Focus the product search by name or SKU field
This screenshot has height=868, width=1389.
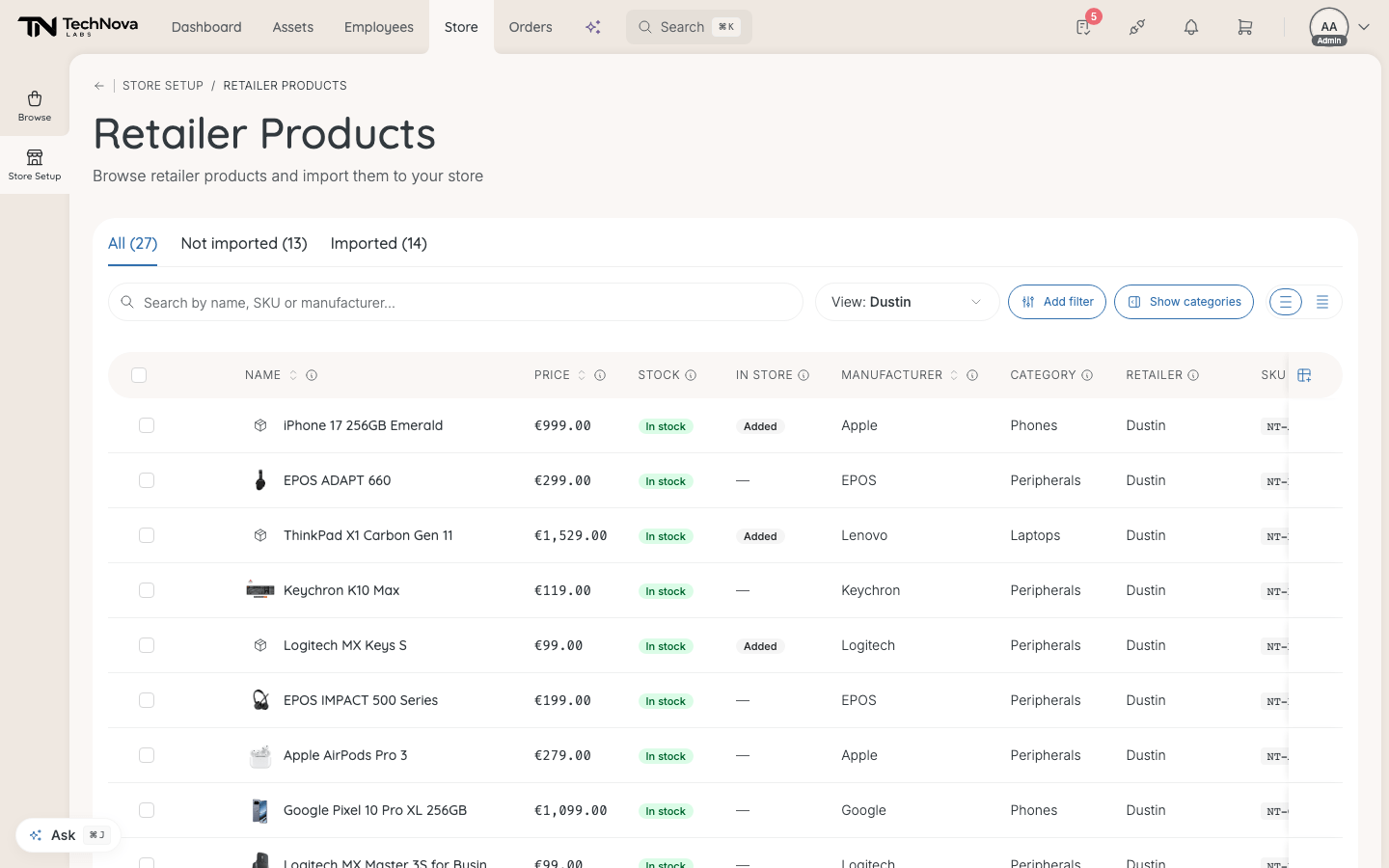tap(455, 302)
